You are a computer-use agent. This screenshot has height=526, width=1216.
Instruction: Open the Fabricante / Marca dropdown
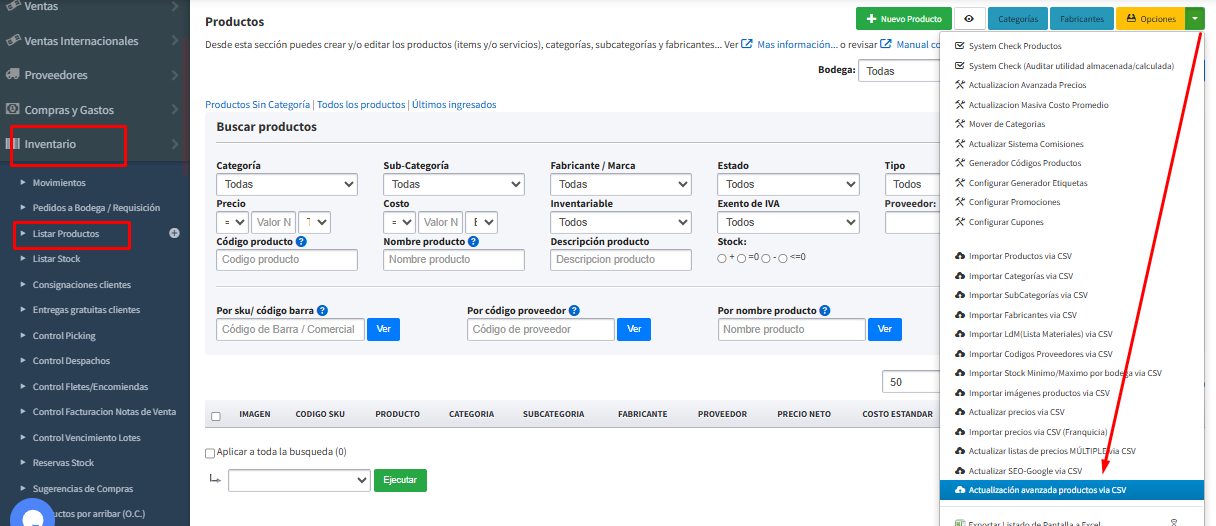[620, 184]
